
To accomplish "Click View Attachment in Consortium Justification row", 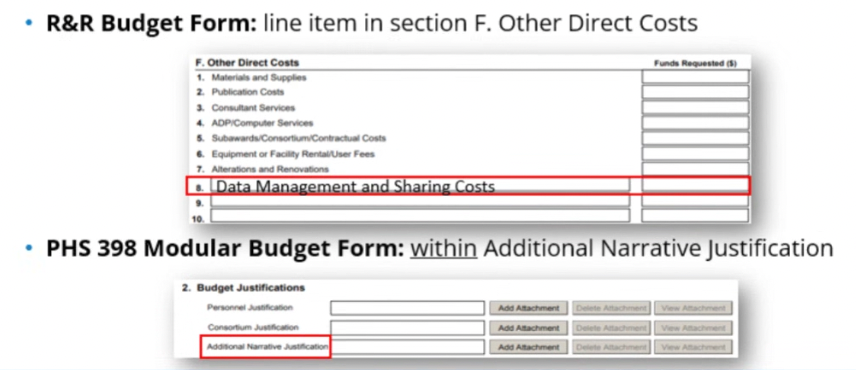I will 693,328.
